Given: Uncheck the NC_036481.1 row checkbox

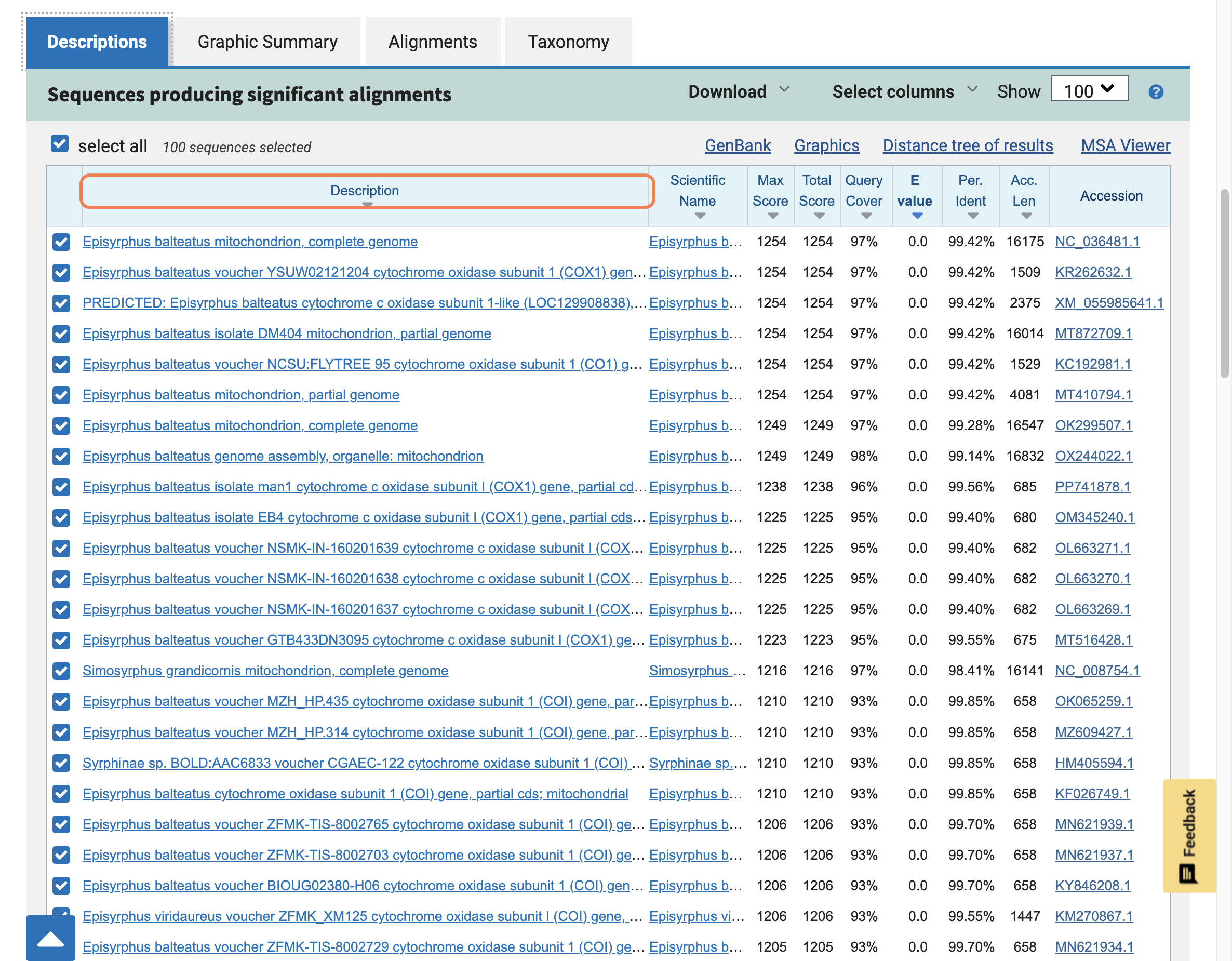Looking at the screenshot, I should pos(61,242).
